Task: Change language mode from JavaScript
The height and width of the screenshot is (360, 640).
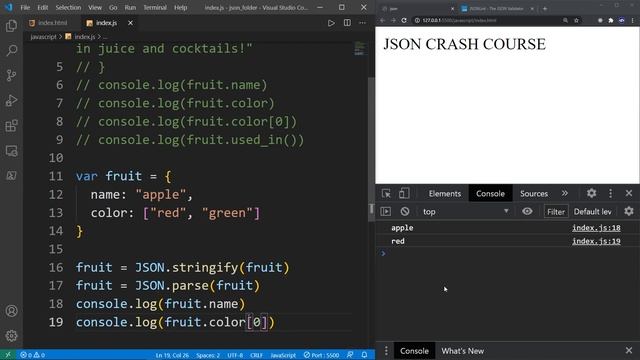Action: [x=283, y=355]
